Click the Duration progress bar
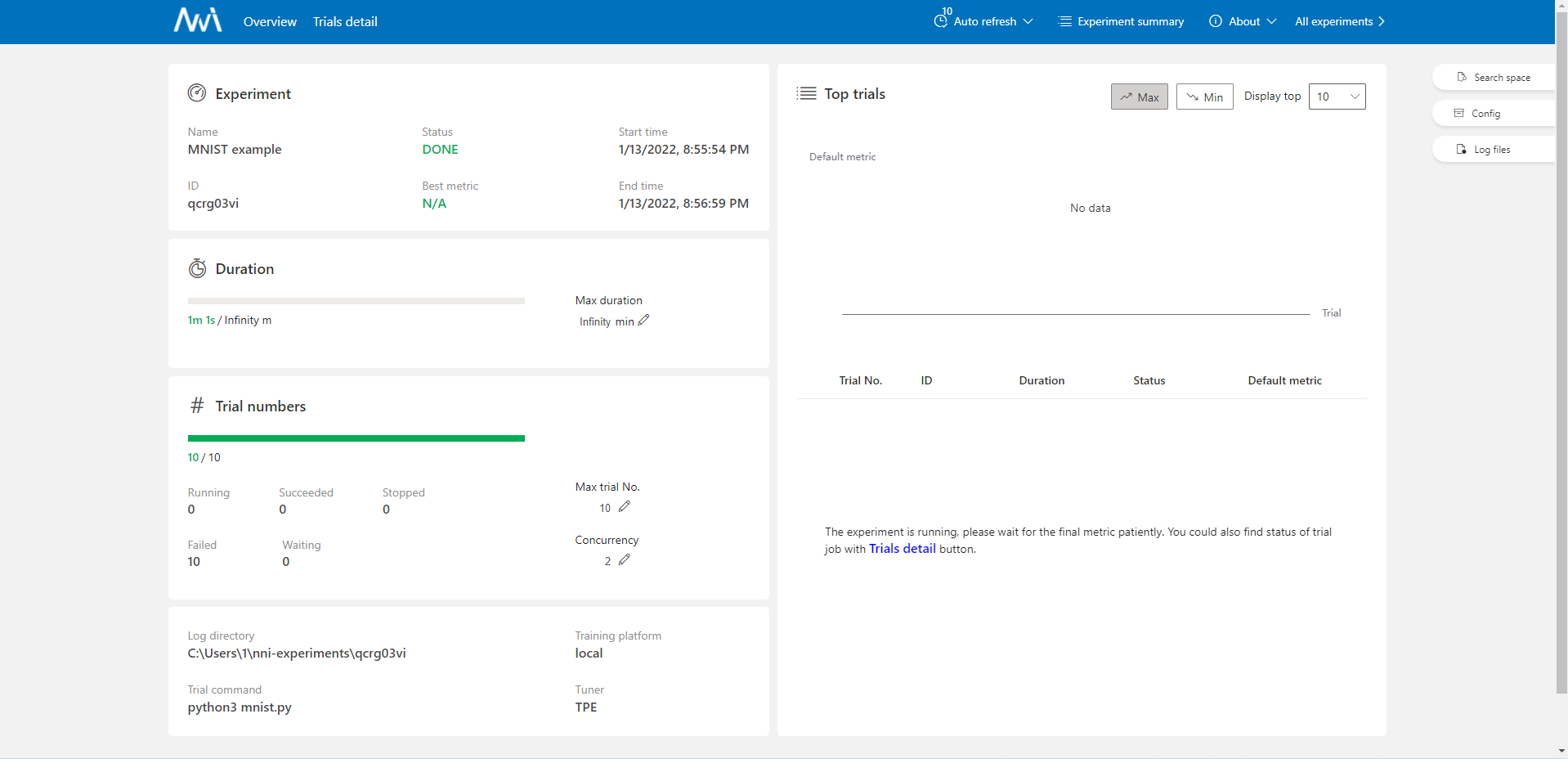This screenshot has width=1568, height=759. pyautogui.click(x=356, y=301)
